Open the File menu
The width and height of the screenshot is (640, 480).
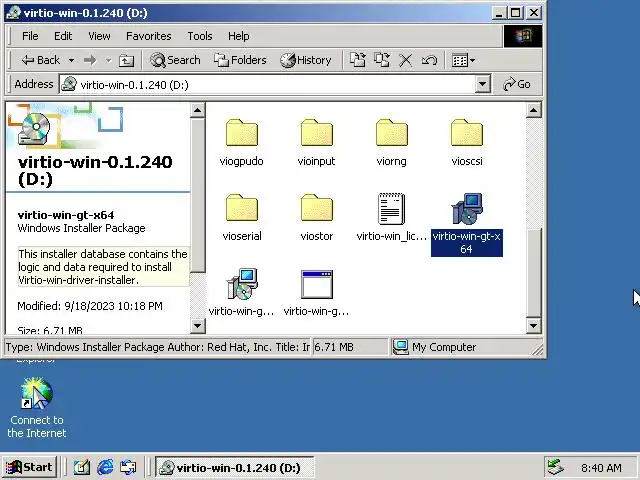30,36
